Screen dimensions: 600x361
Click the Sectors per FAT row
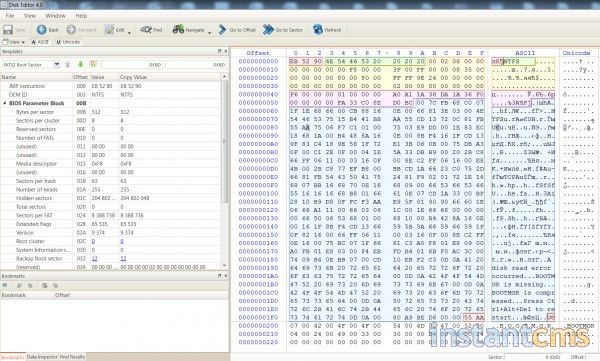click(x=111, y=215)
